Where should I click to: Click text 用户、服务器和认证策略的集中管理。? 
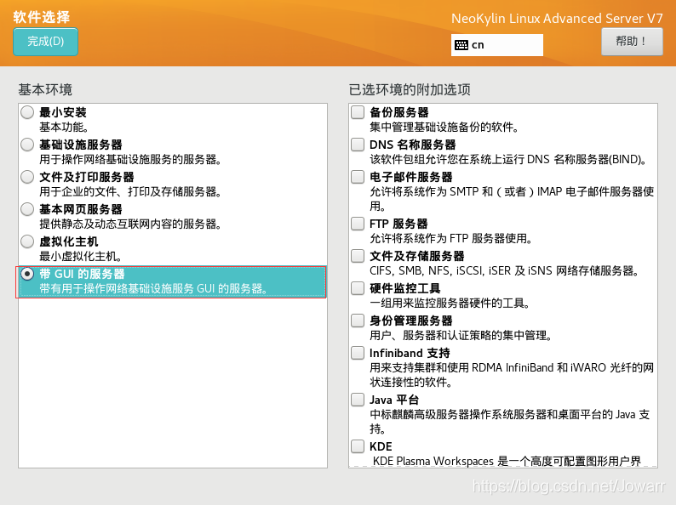pos(460,335)
